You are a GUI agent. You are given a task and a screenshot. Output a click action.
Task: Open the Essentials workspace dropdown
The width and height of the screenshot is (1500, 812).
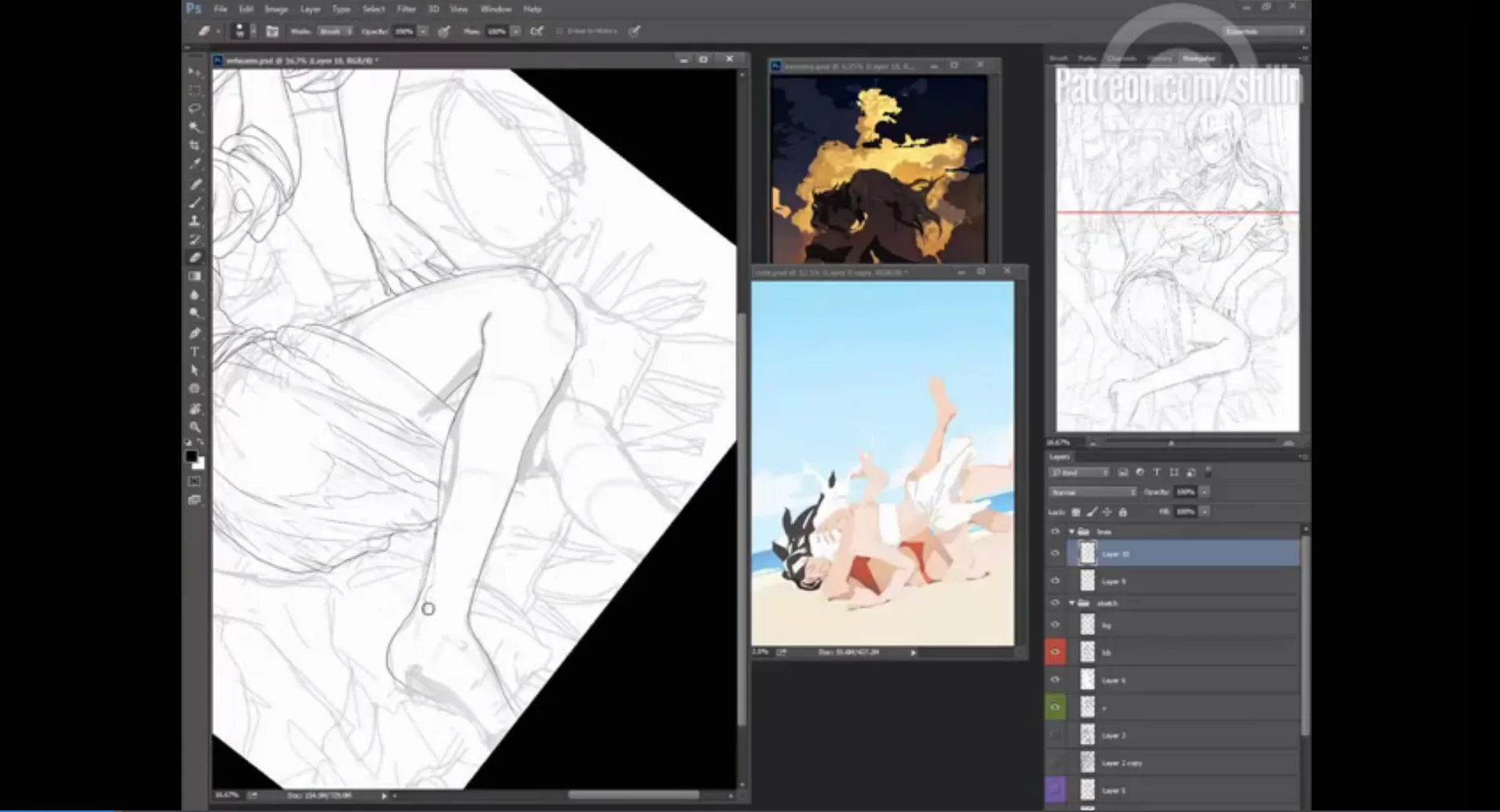[x=1264, y=31]
